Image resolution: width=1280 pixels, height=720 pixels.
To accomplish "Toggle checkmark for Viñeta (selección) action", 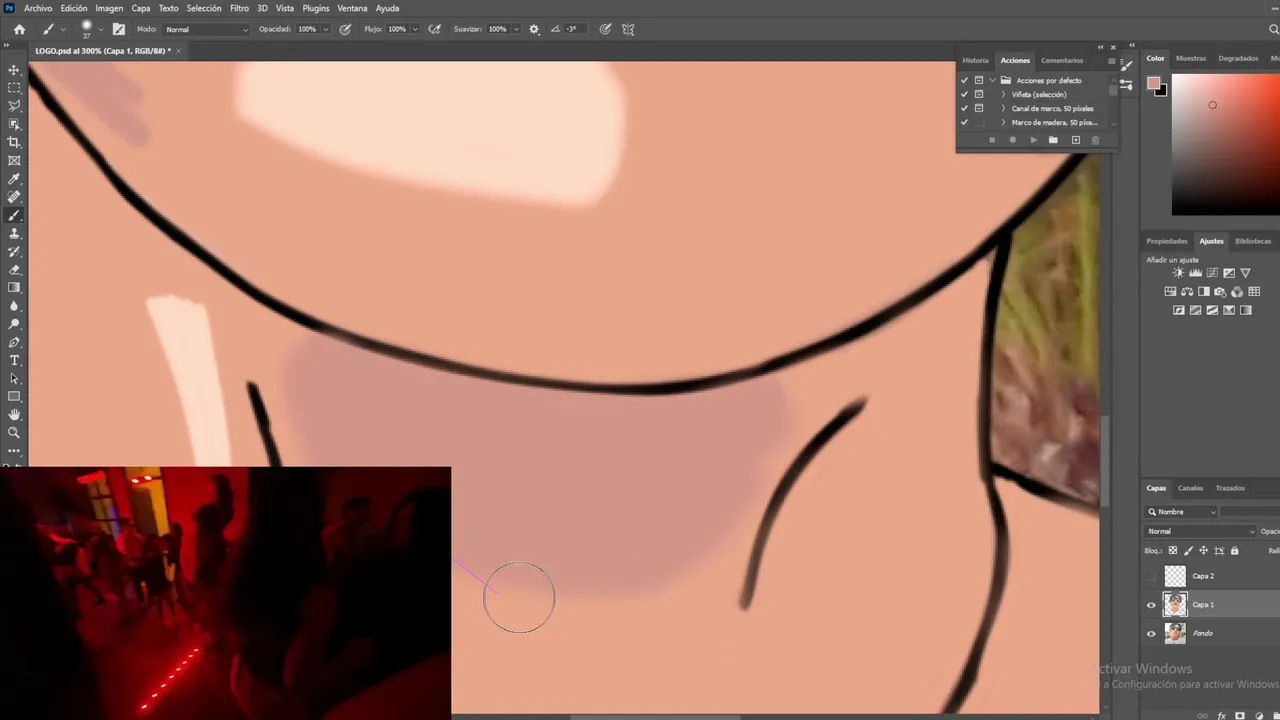I will 964,94.
